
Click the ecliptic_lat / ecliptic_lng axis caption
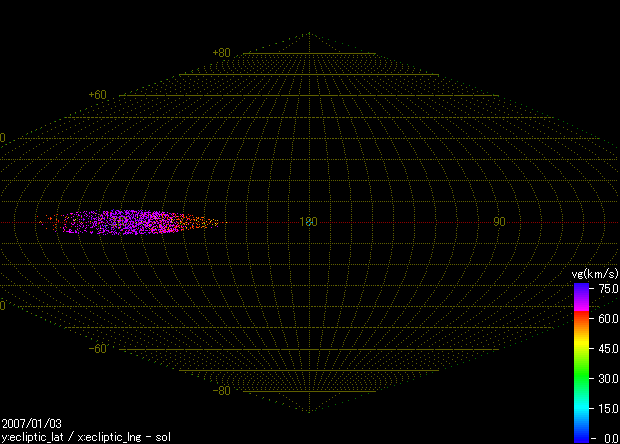click(x=84, y=437)
